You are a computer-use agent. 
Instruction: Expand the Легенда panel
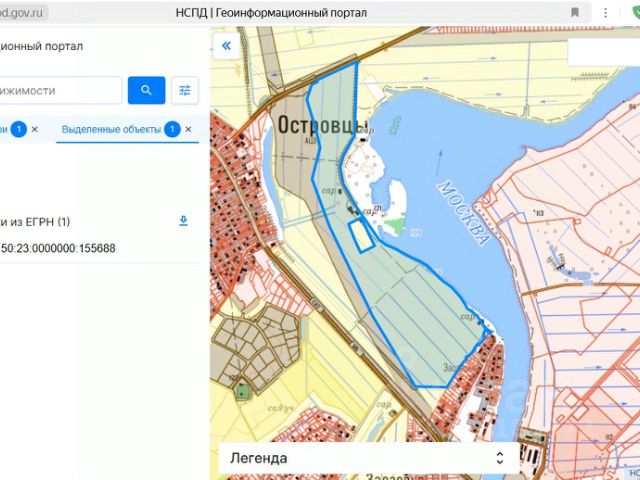(x=369, y=458)
